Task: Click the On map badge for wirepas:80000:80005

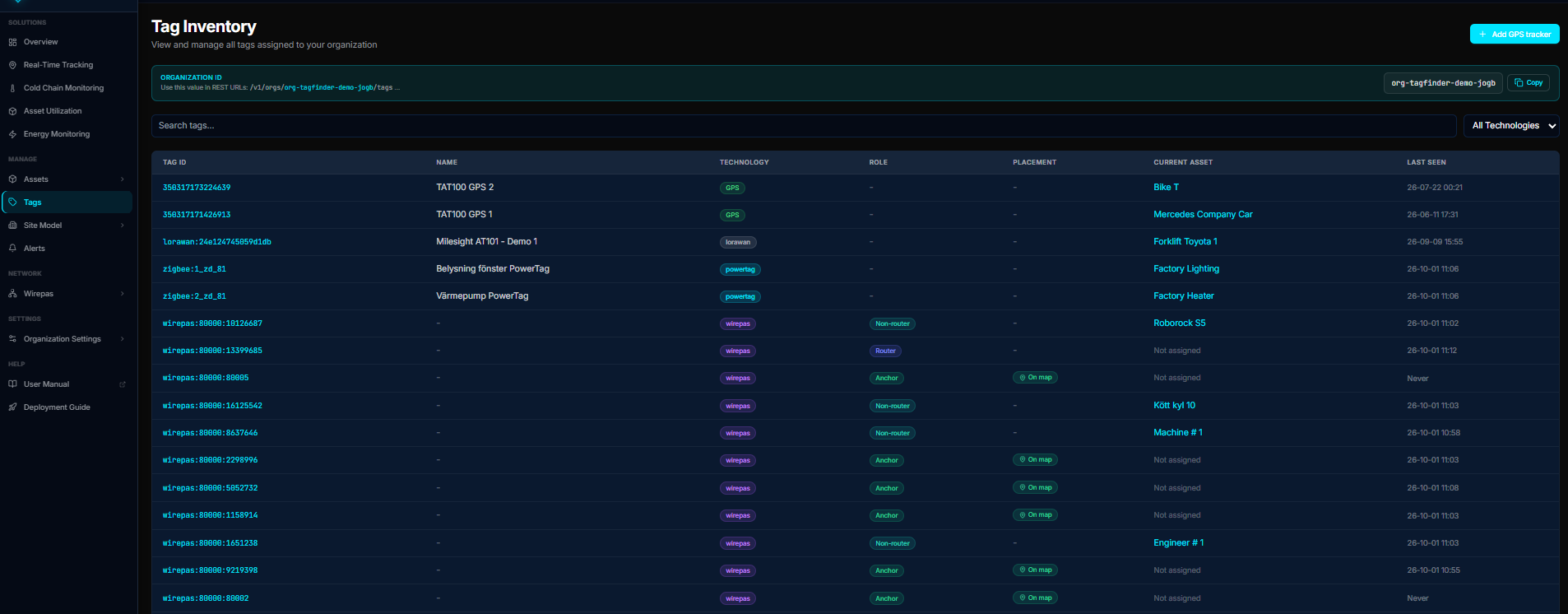Action: [x=1036, y=378]
